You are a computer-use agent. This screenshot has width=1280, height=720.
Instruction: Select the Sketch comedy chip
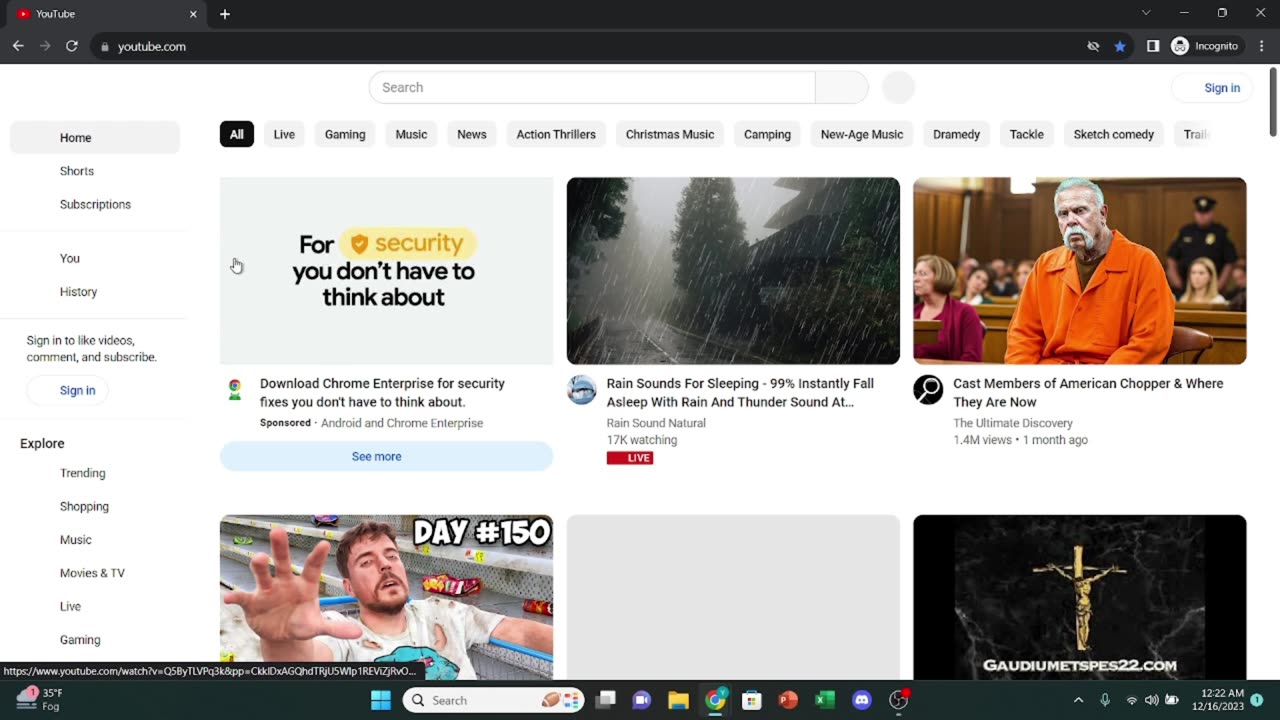point(1113,134)
